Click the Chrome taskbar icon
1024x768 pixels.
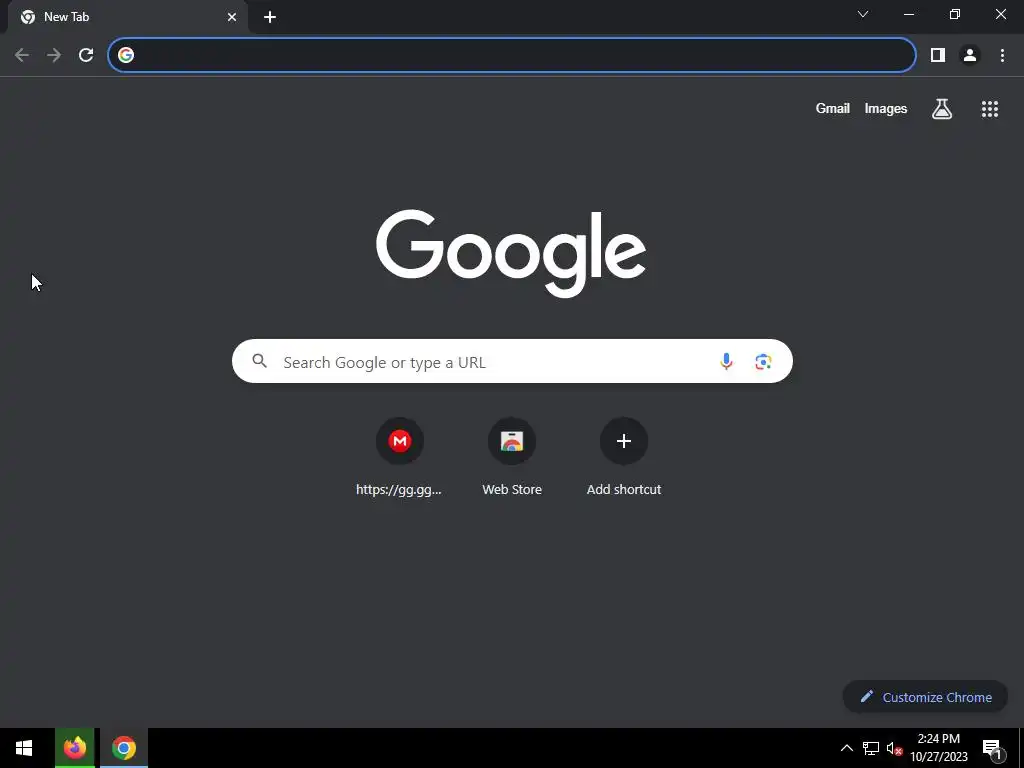click(123, 748)
